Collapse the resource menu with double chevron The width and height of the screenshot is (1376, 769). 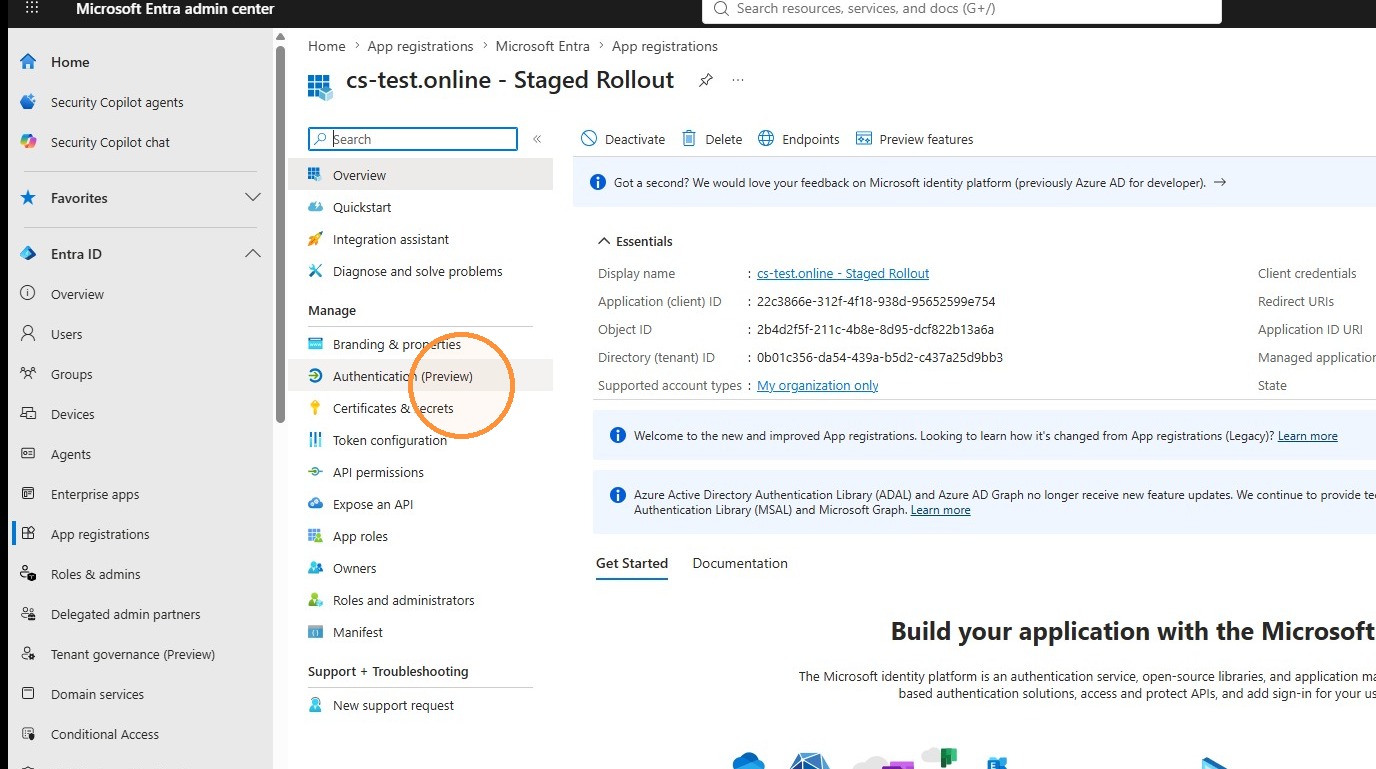click(x=537, y=139)
